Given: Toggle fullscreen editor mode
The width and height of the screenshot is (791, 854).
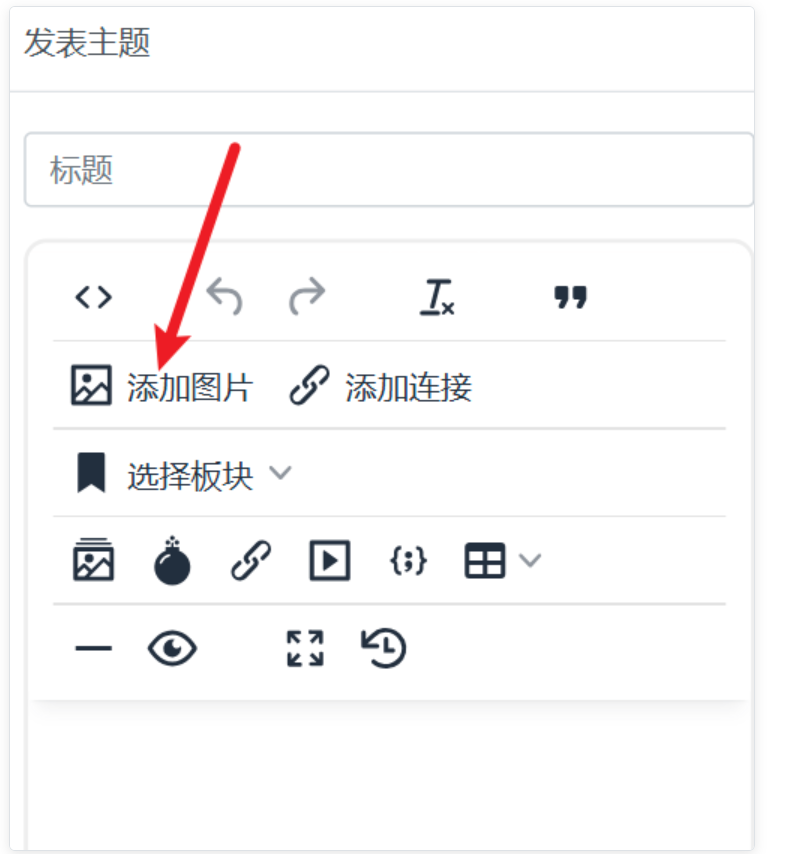Looking at the screenshot, I should (305, 648).
